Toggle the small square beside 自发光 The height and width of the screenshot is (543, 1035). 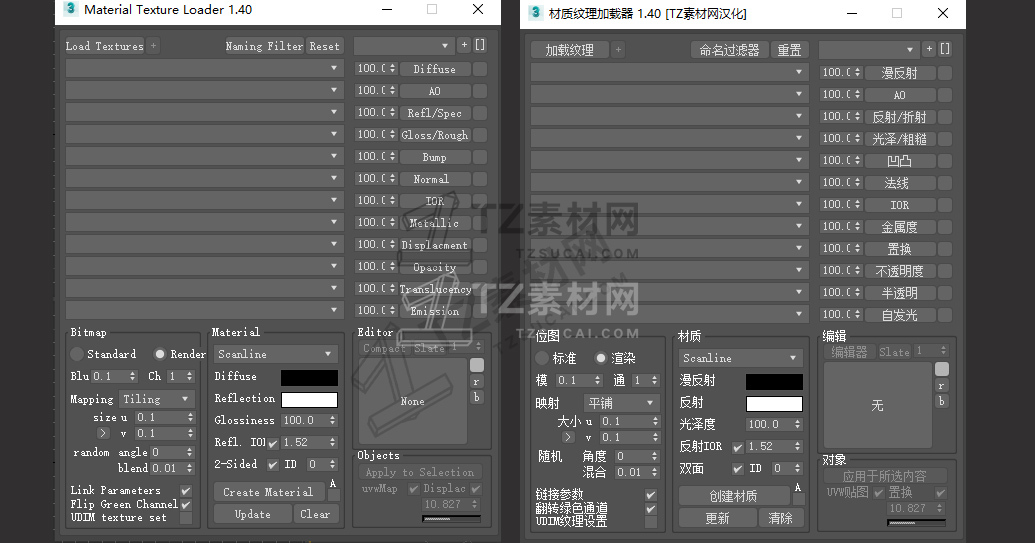click(945, 315)
